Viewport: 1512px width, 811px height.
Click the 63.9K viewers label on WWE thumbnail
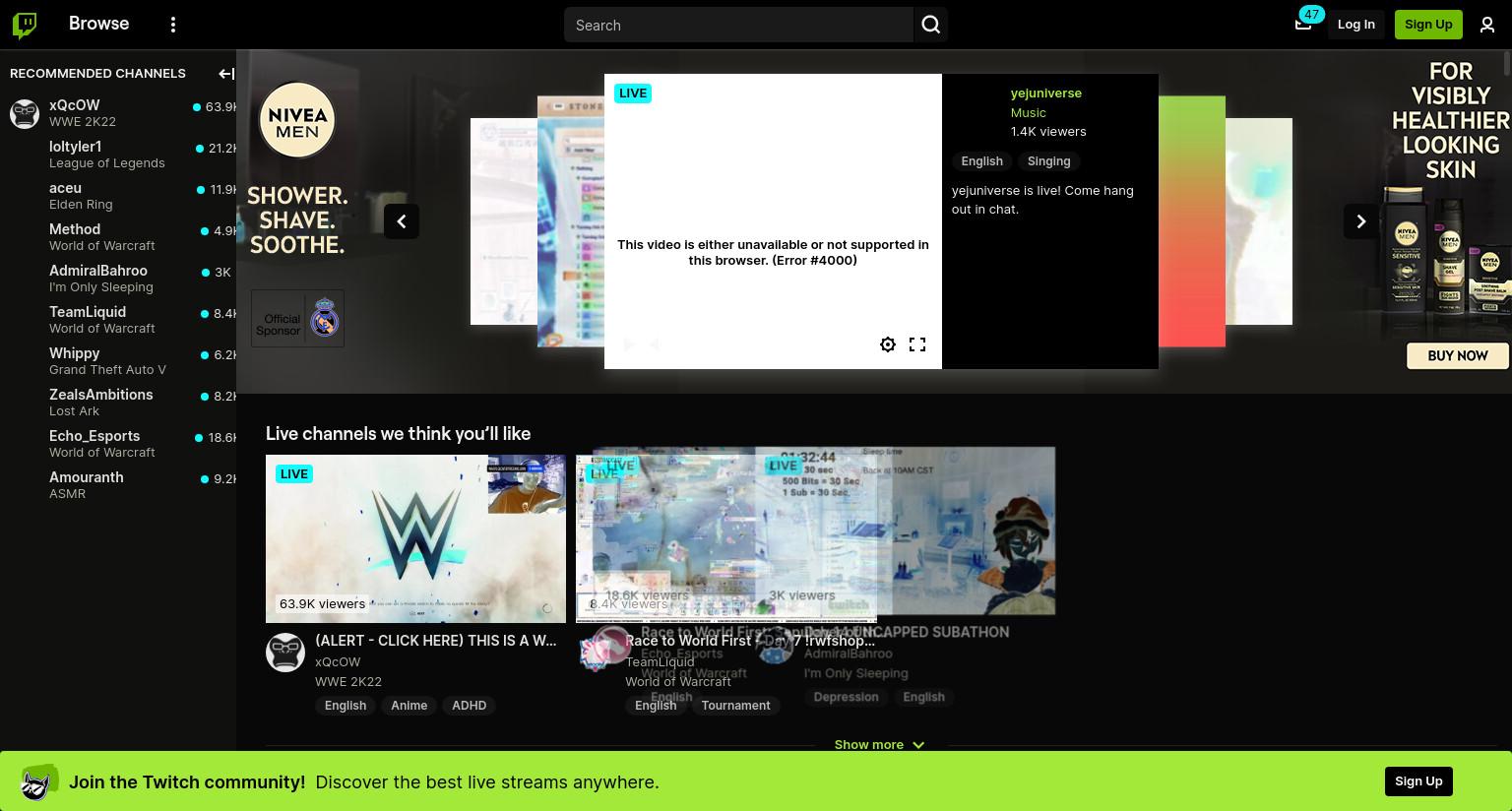322,603
